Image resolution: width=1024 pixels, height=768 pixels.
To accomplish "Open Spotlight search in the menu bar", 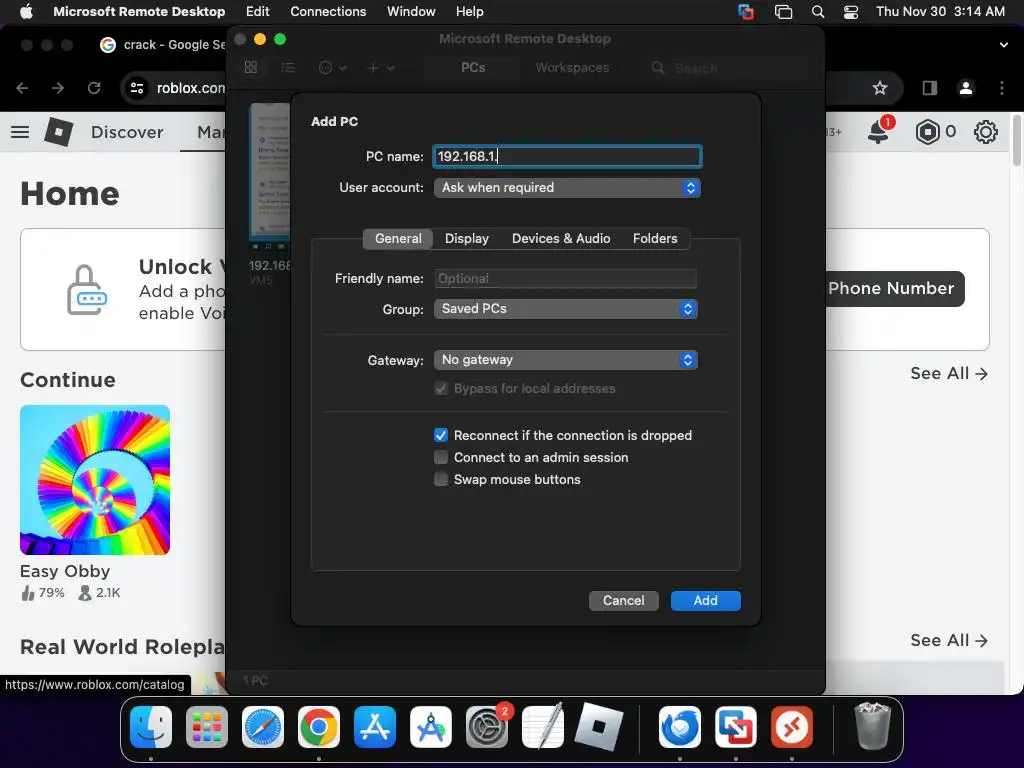I will click(x=818, y=11).
